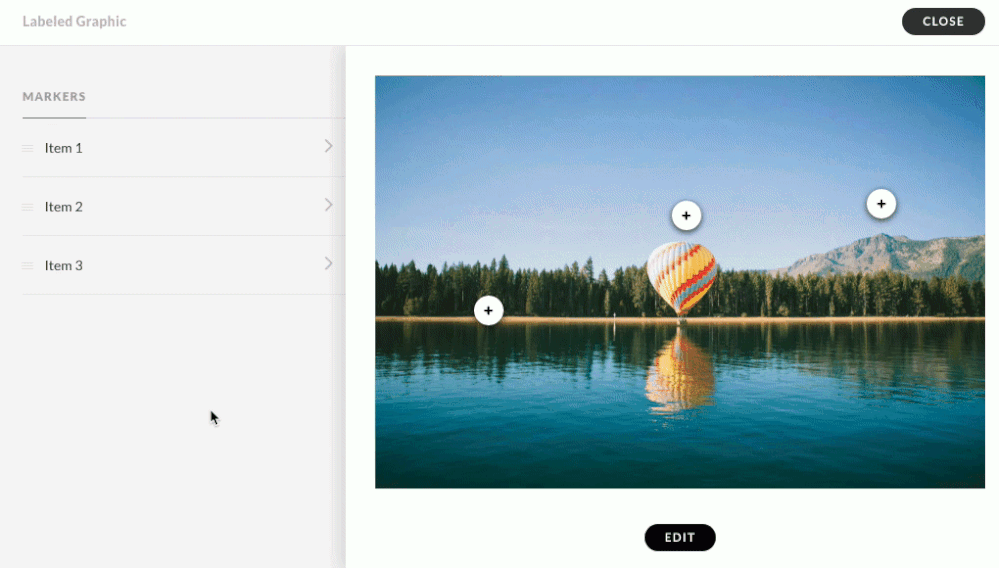Expand Item 2 using its chevron arrow
The image size is (999, 568).
click(x=328, y=204)
